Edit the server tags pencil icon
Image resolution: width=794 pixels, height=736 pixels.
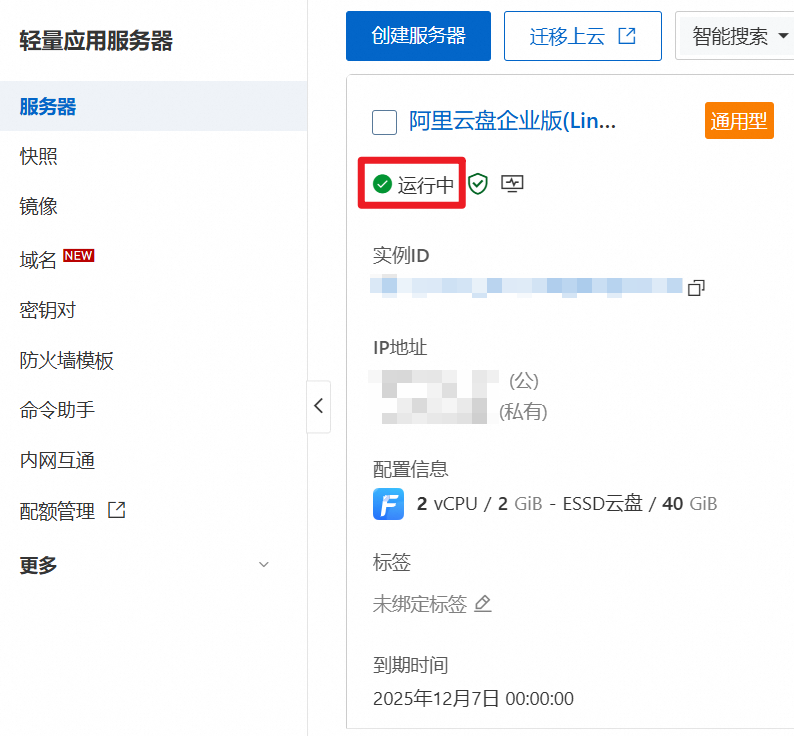pos(483,604)
